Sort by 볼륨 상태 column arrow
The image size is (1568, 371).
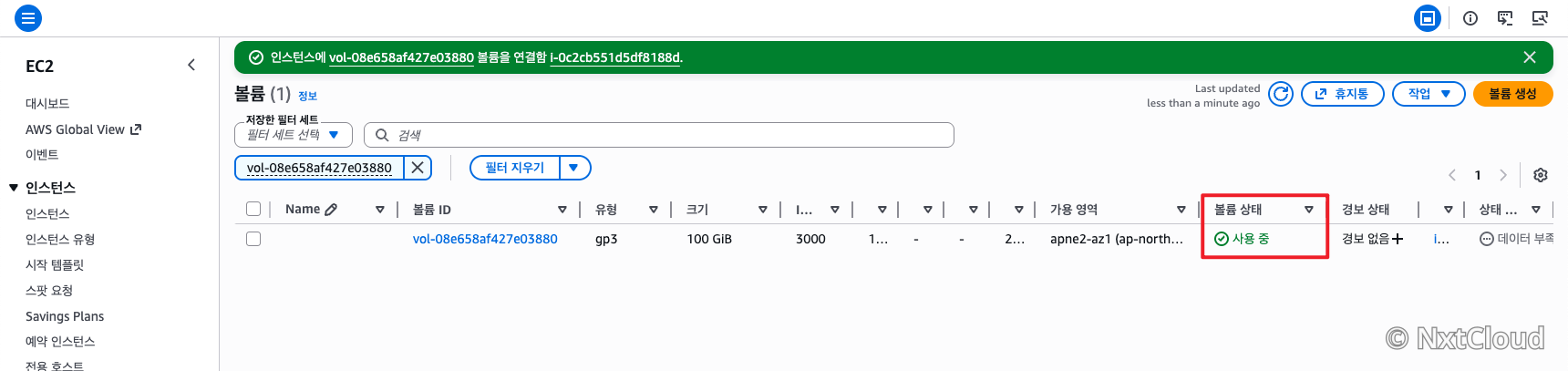pos(1309,210)
